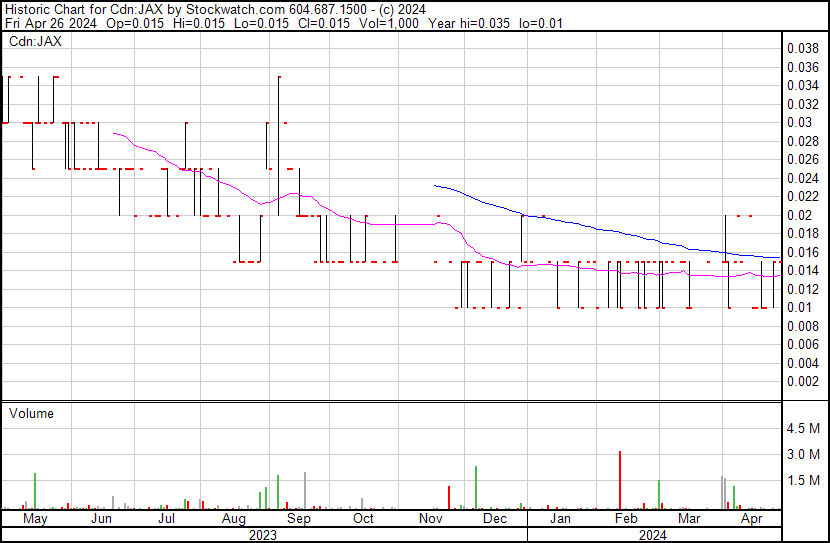Click the Cdn:JAX symbol label inside chart
830x543 pixels.
click(x=34, y=42)
